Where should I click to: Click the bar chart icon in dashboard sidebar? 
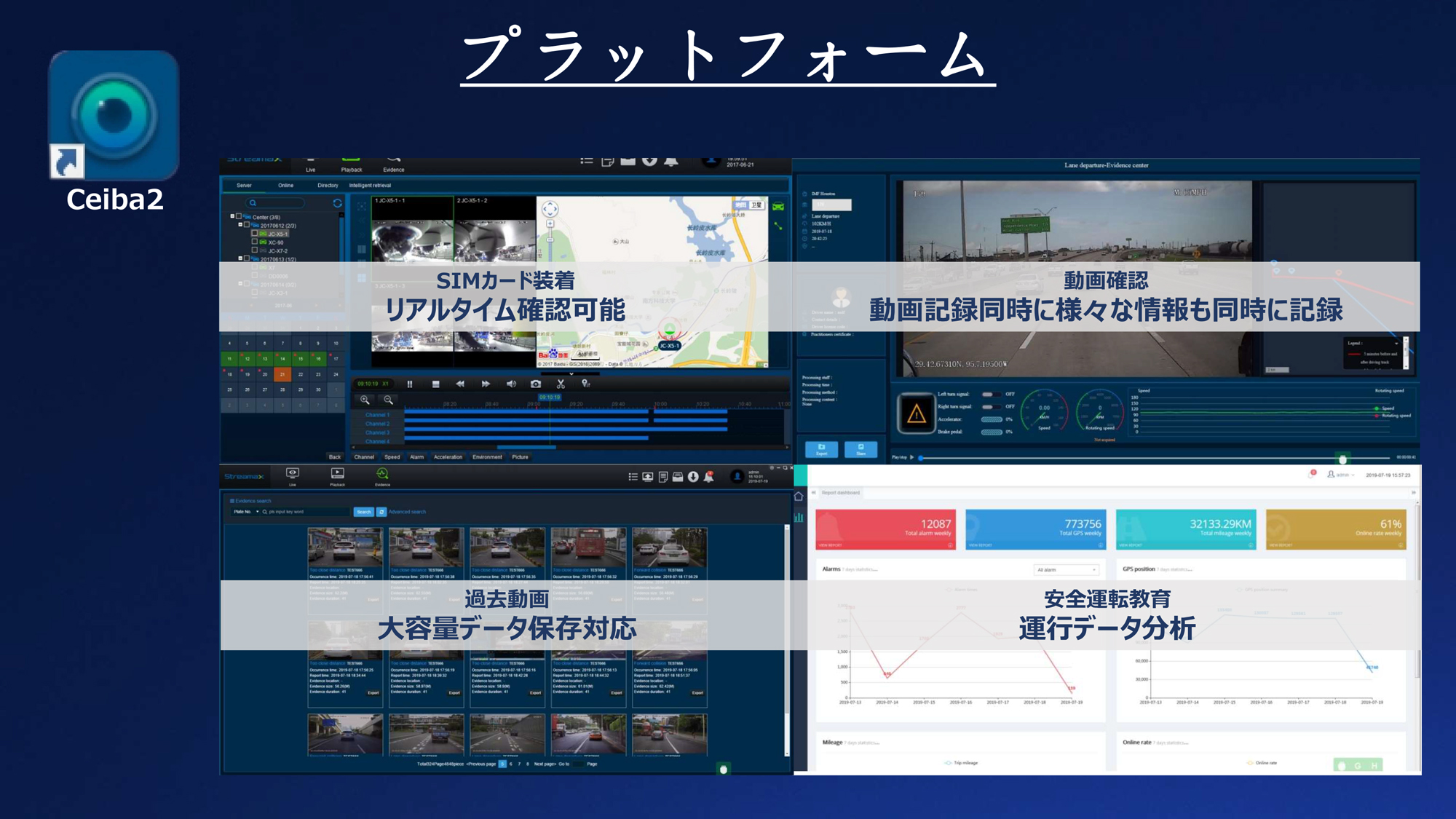tap(799, 518)
